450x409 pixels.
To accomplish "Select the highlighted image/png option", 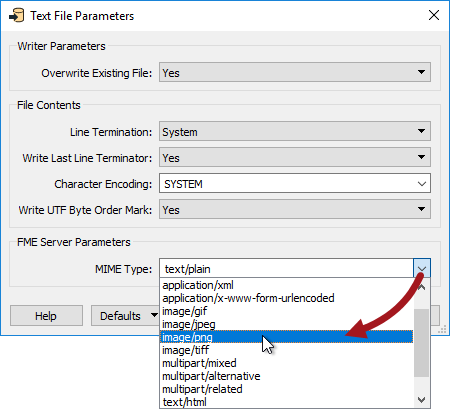I will tap(286, 337).
